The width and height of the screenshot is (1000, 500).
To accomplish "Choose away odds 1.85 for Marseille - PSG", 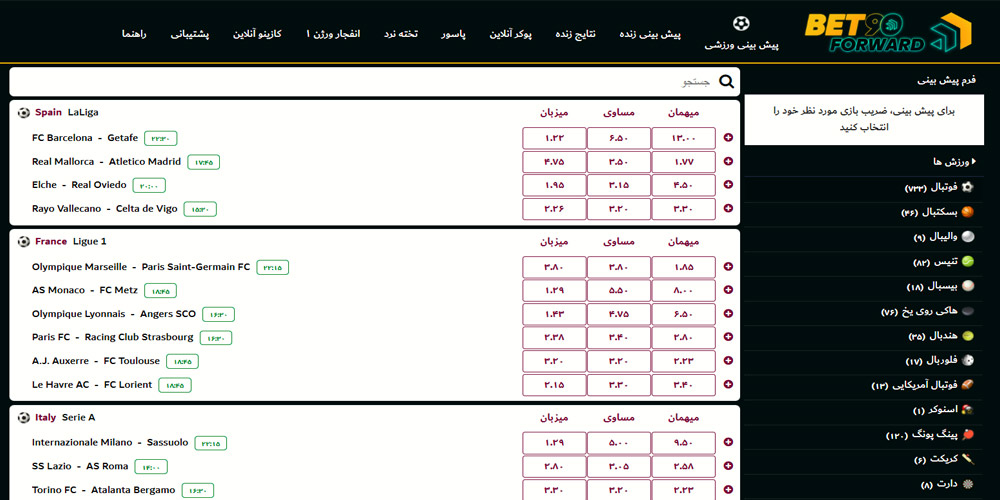I will coord(683,267).
